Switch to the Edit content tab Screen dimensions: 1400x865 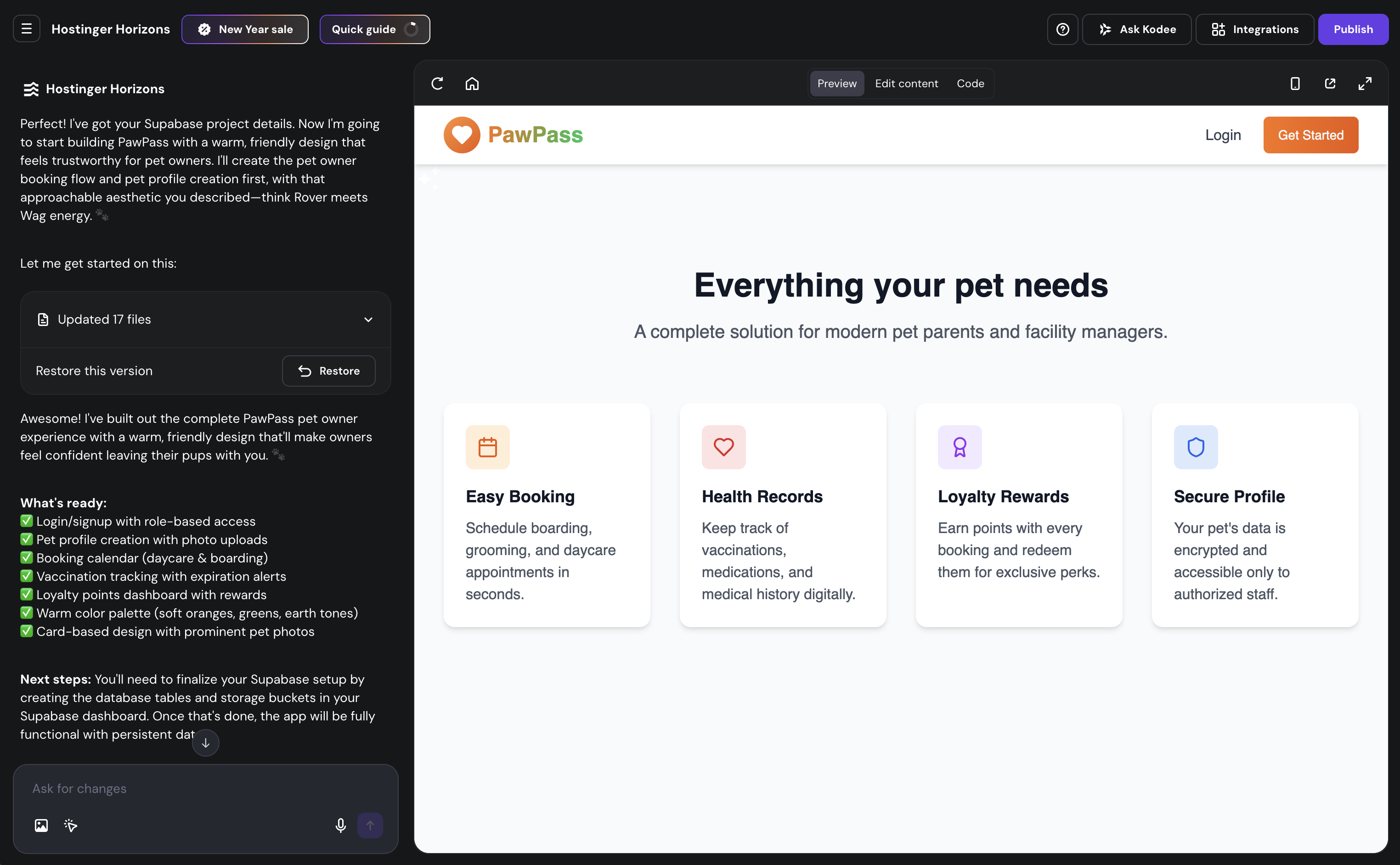tap(906, 83)
